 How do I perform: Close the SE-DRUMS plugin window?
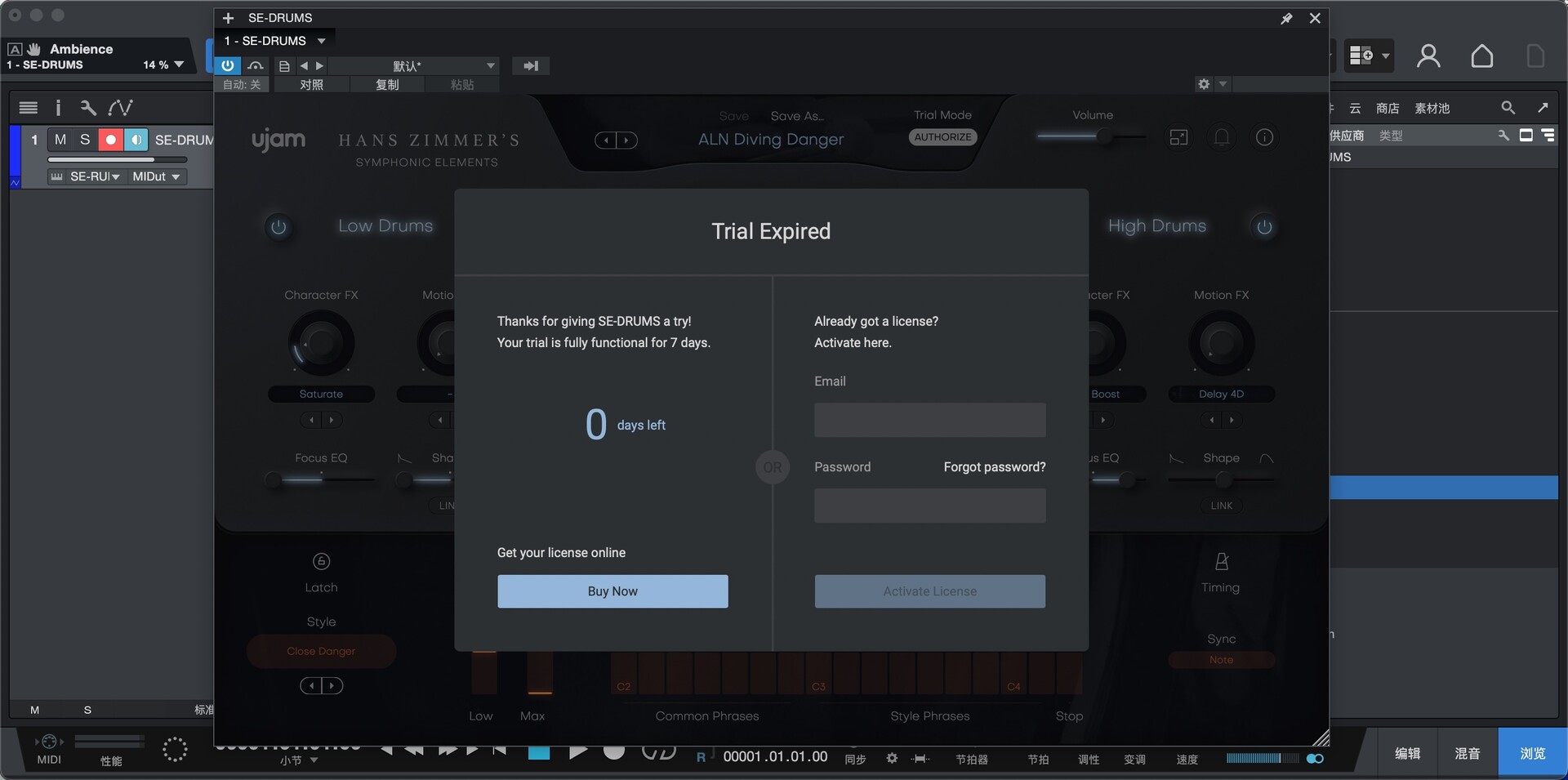[x=1315, y=18]
